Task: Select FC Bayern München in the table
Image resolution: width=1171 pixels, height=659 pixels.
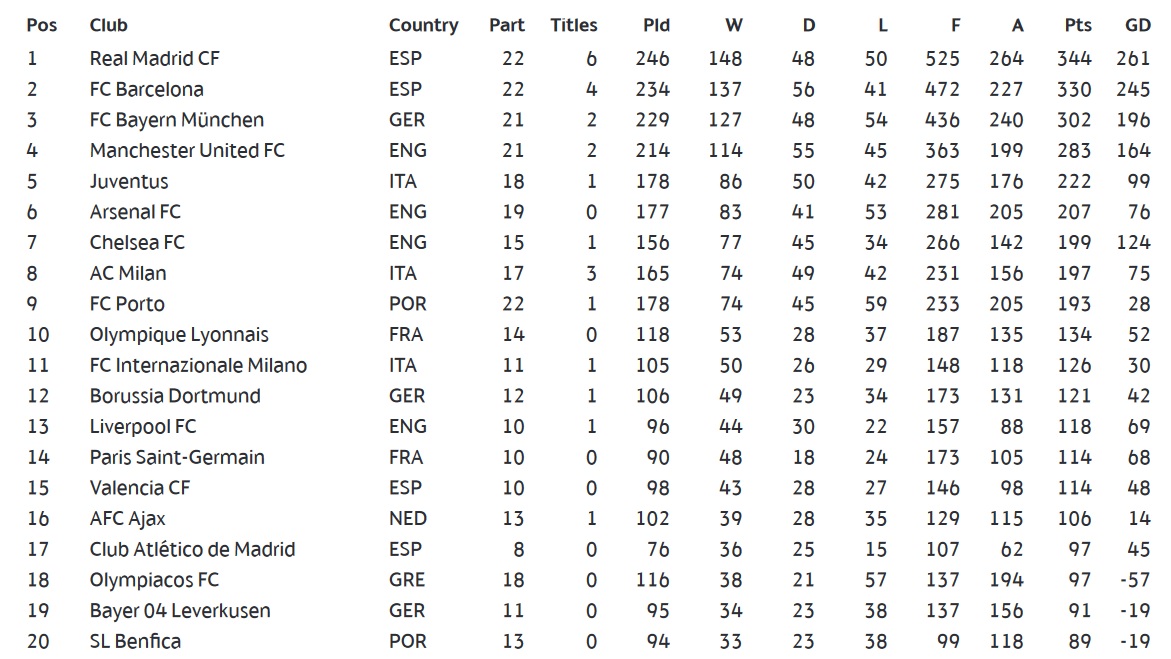Action: 176,120
